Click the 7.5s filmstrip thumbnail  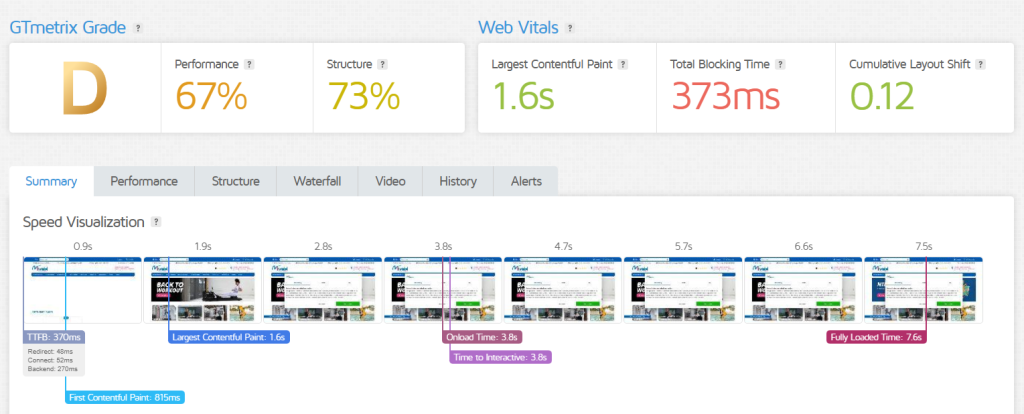pos(923,290)
